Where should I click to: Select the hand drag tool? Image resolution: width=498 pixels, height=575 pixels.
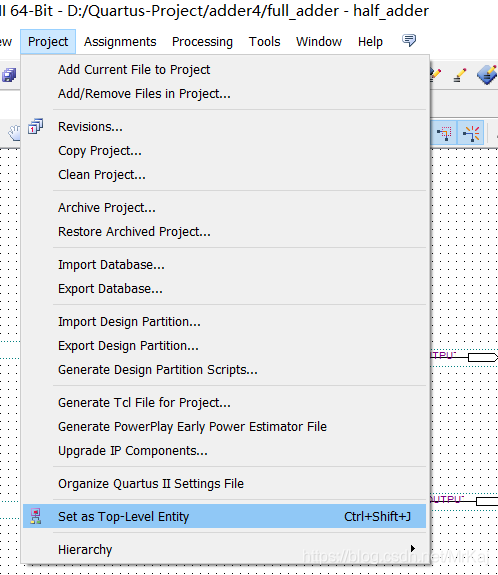[x=15, y=133]
